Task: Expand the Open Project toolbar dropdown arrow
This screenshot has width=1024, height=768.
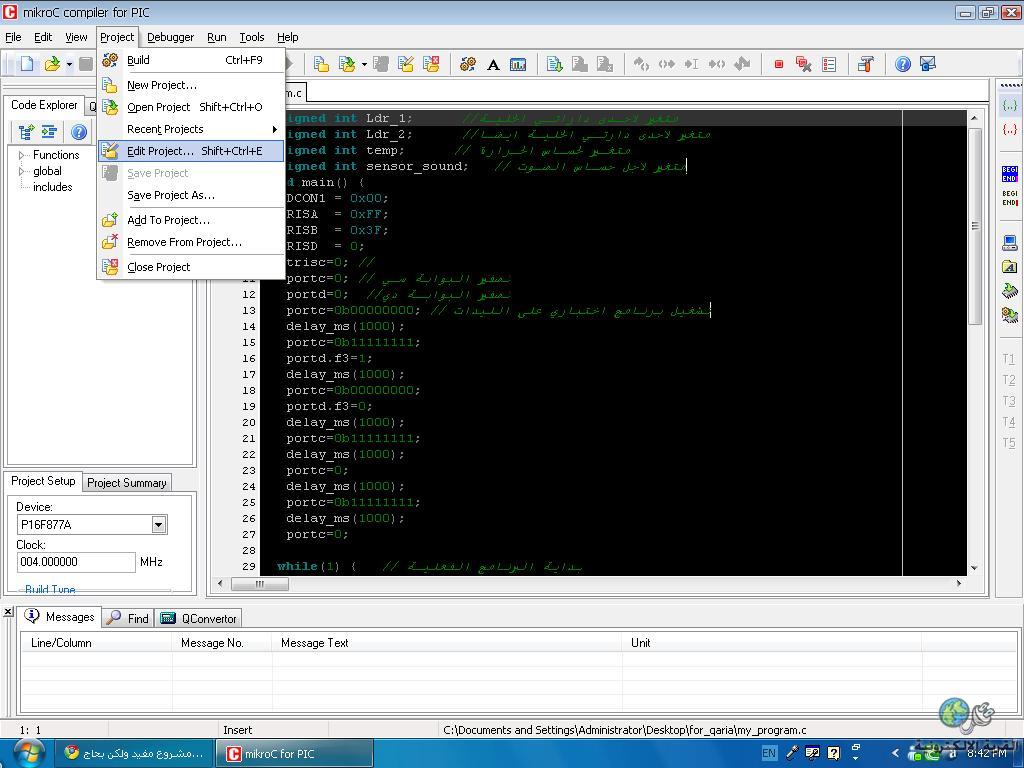Action: (x=364, y=64)
